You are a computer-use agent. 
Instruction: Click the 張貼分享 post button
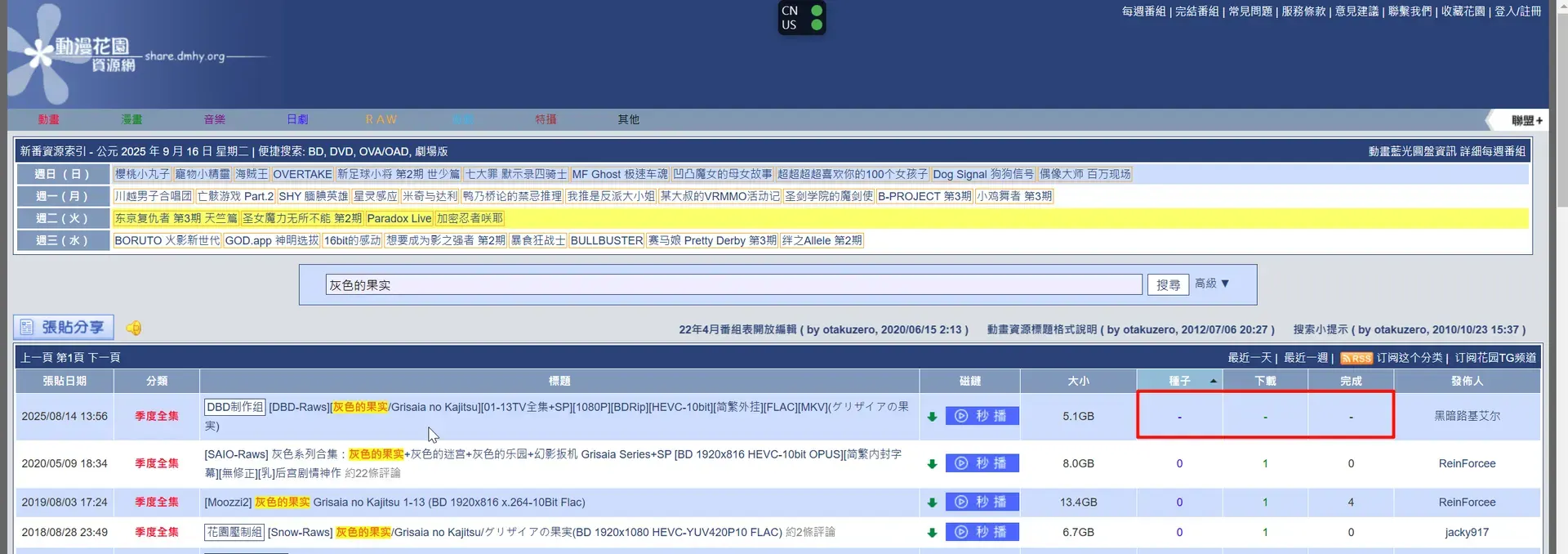tap(64, 327)
